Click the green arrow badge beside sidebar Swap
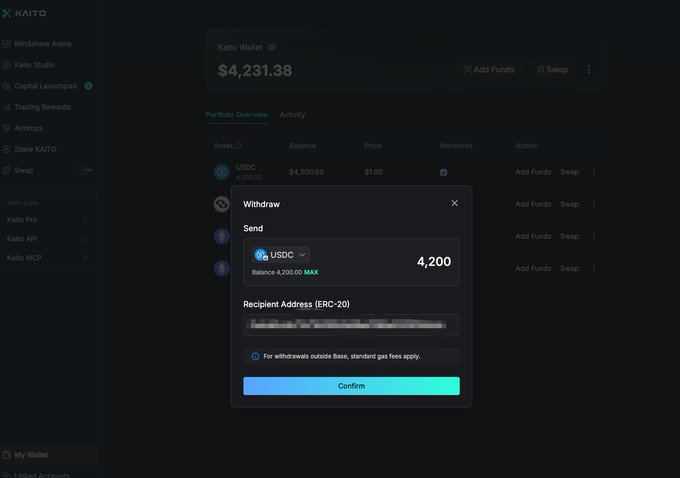This screenshot has height=478, width=680. pyautogui.click(x=86, y=170)
